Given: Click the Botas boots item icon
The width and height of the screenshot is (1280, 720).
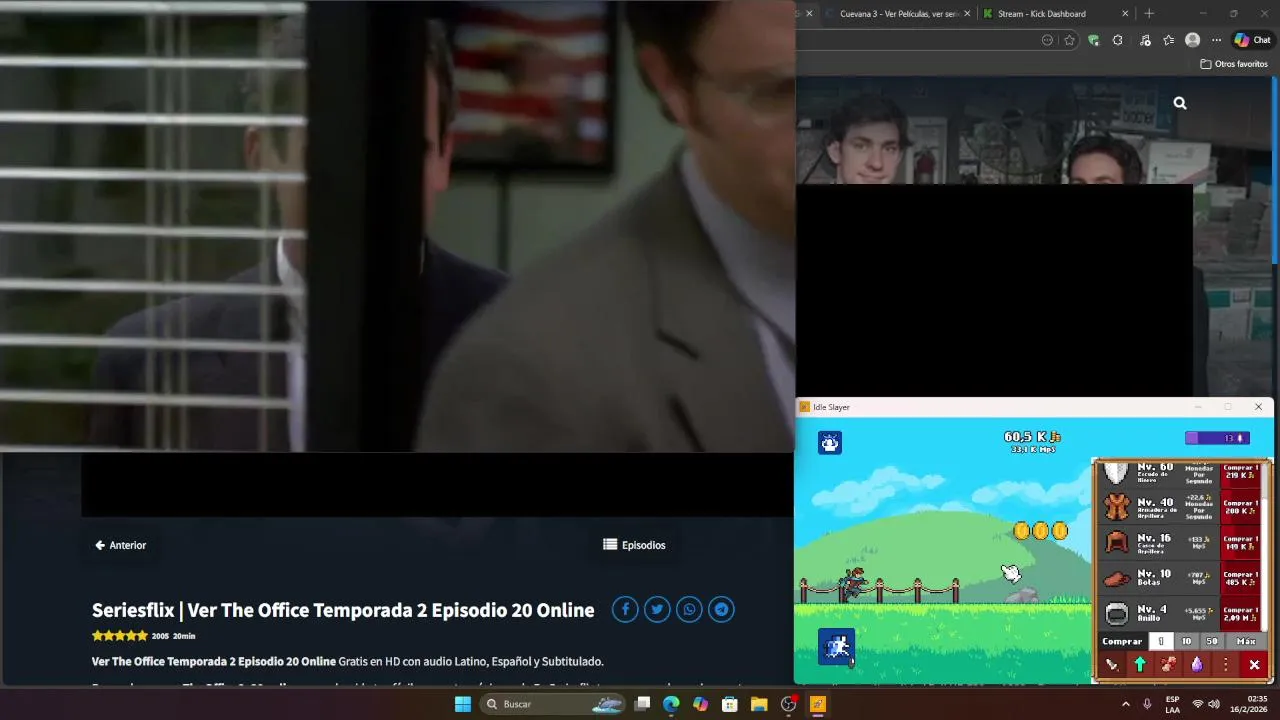Looking at the screenshot, I should click(x=1117, y=578).
